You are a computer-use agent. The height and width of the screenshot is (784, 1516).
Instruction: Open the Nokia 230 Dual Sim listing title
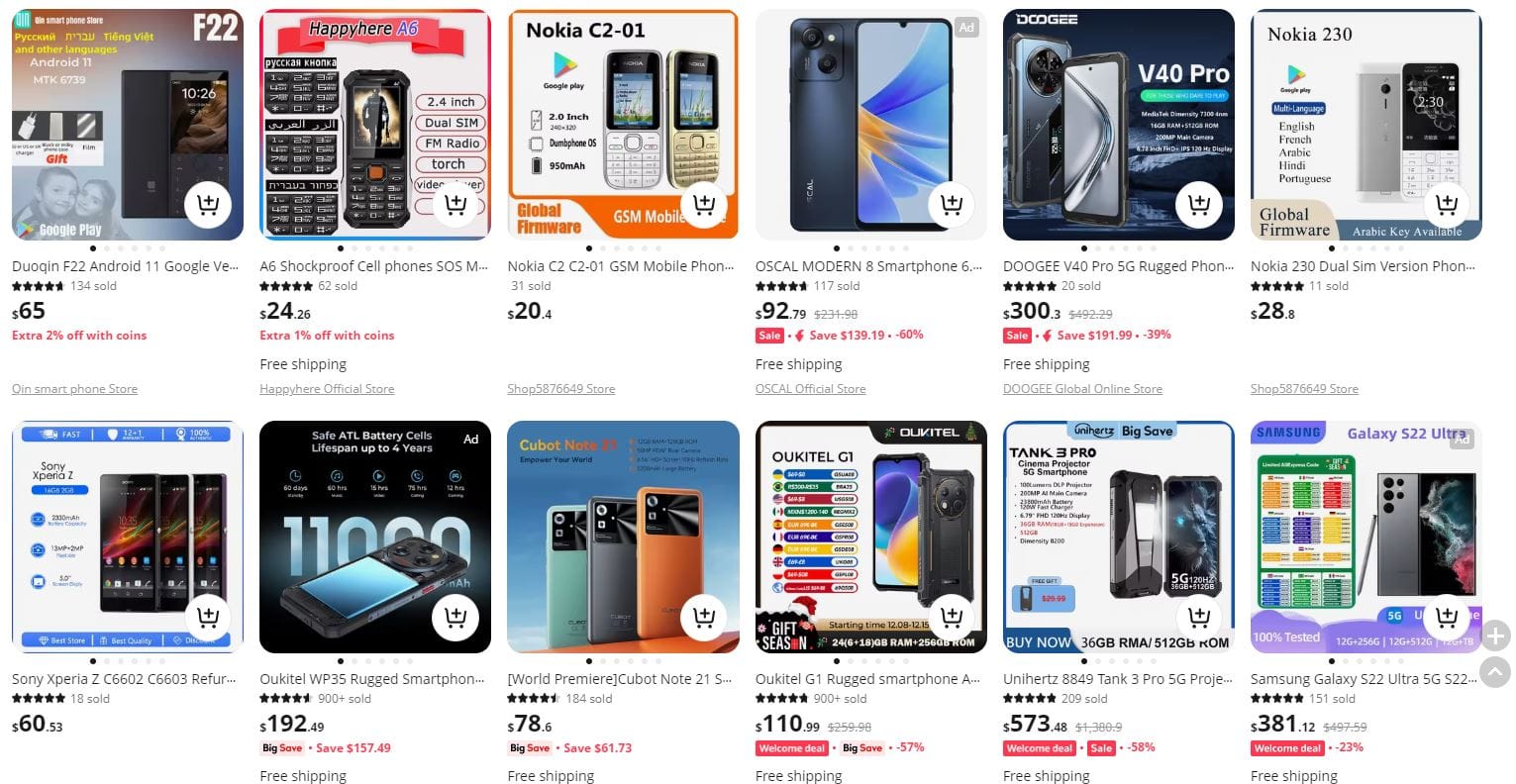(1363, 266)
